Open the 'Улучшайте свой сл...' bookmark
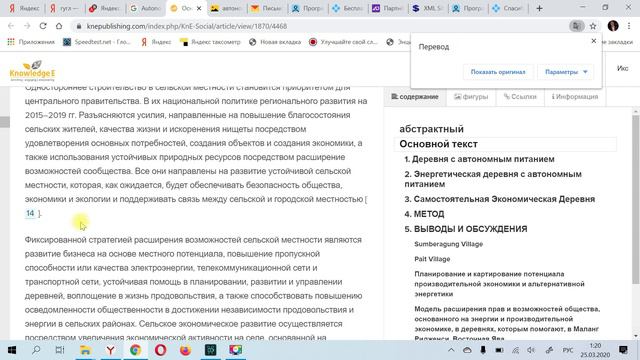 (344, 42)
